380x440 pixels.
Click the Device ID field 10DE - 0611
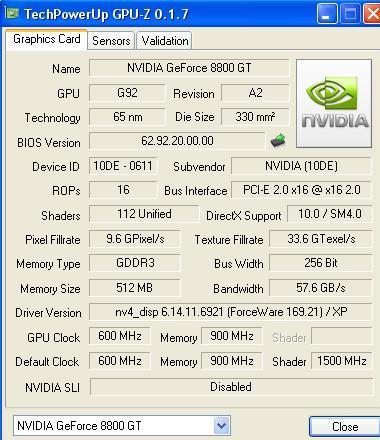tap(123, 166)
